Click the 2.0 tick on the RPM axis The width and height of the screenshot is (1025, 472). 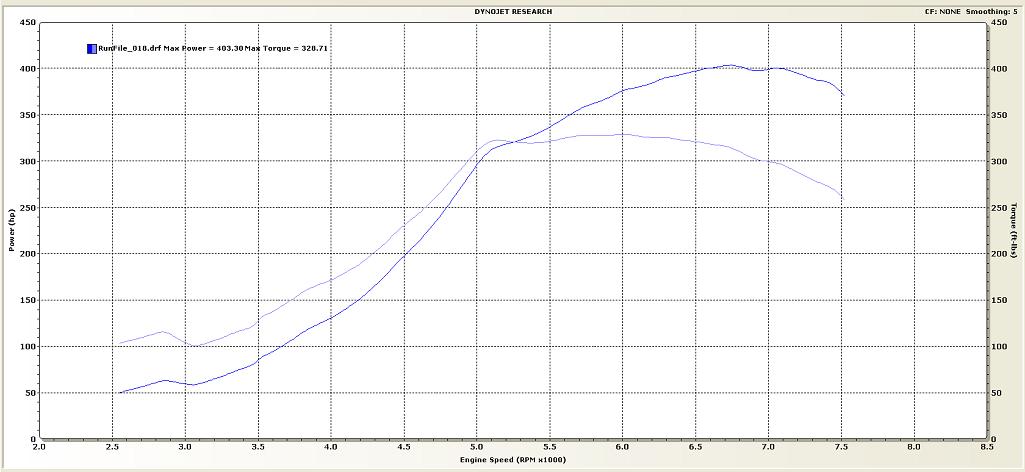tap(39, 447)
